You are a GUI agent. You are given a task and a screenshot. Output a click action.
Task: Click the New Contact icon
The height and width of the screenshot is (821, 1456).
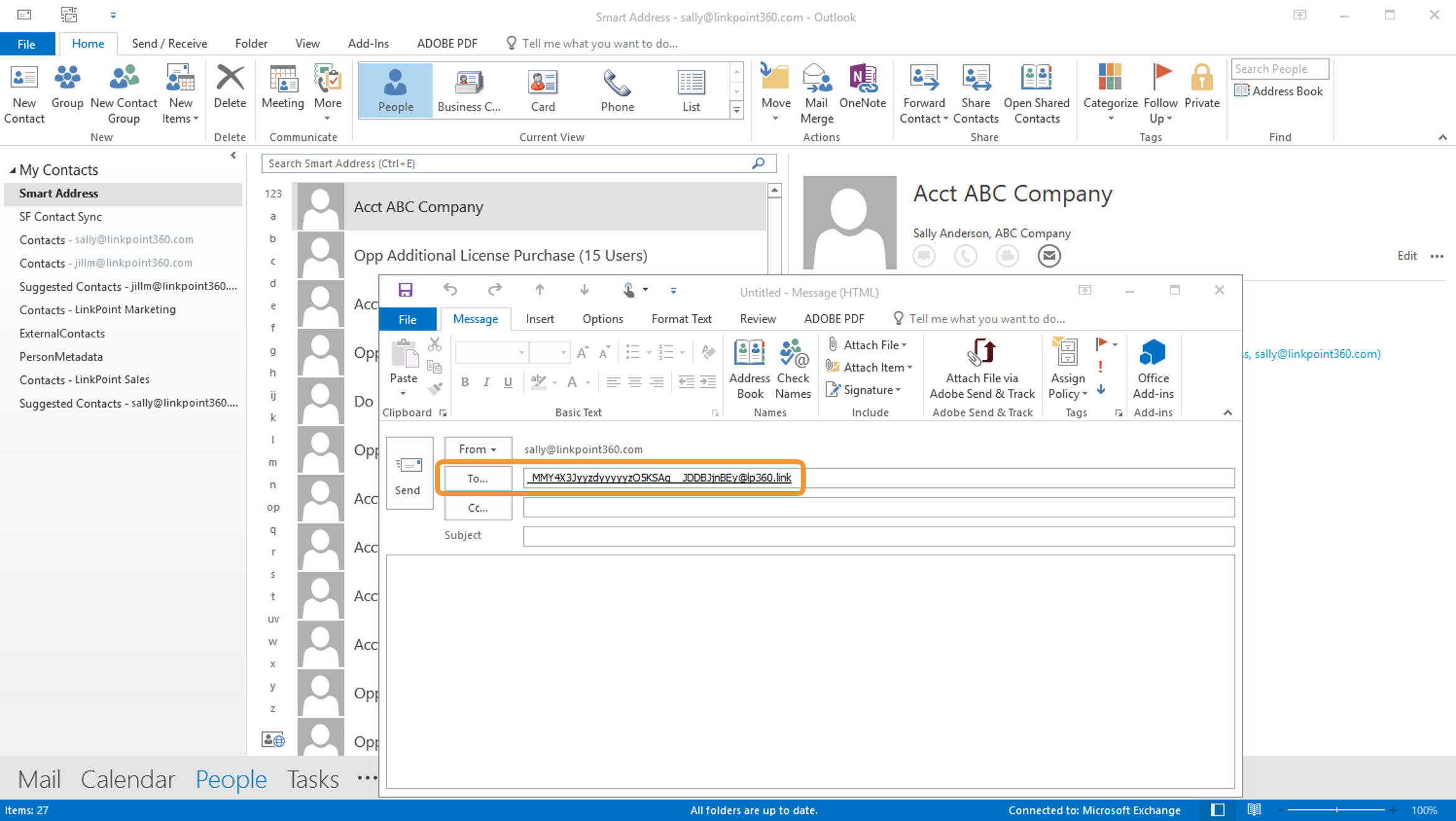pyautogui.click(x=24, y=94)
